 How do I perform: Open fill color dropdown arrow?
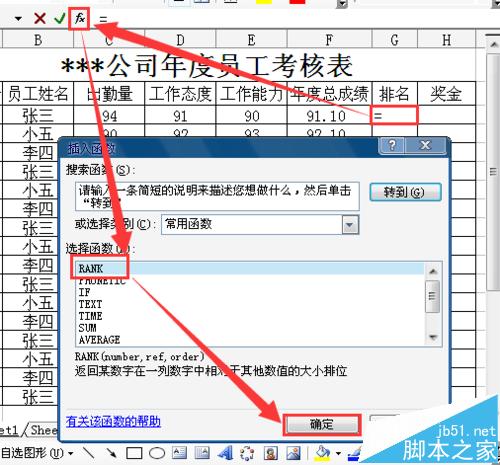(338, 453)
